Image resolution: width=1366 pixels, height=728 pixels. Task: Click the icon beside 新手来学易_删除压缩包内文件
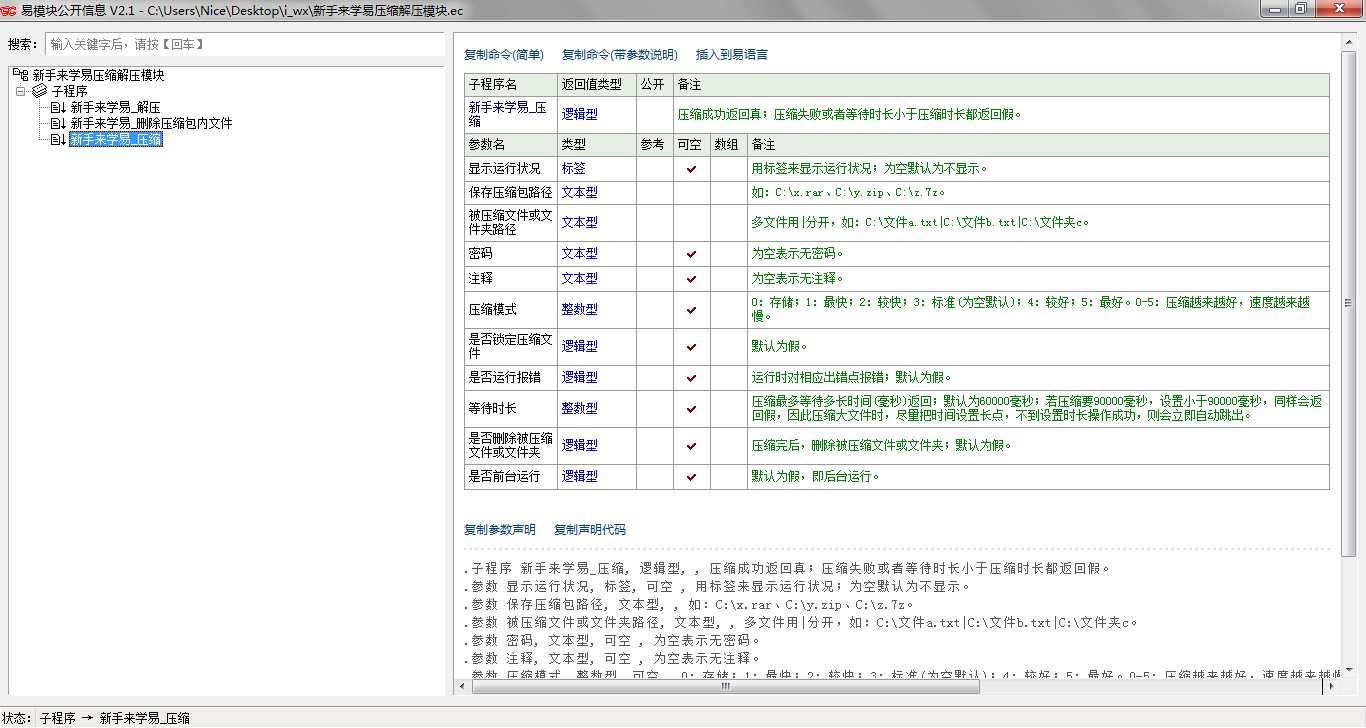coord(58,123)
